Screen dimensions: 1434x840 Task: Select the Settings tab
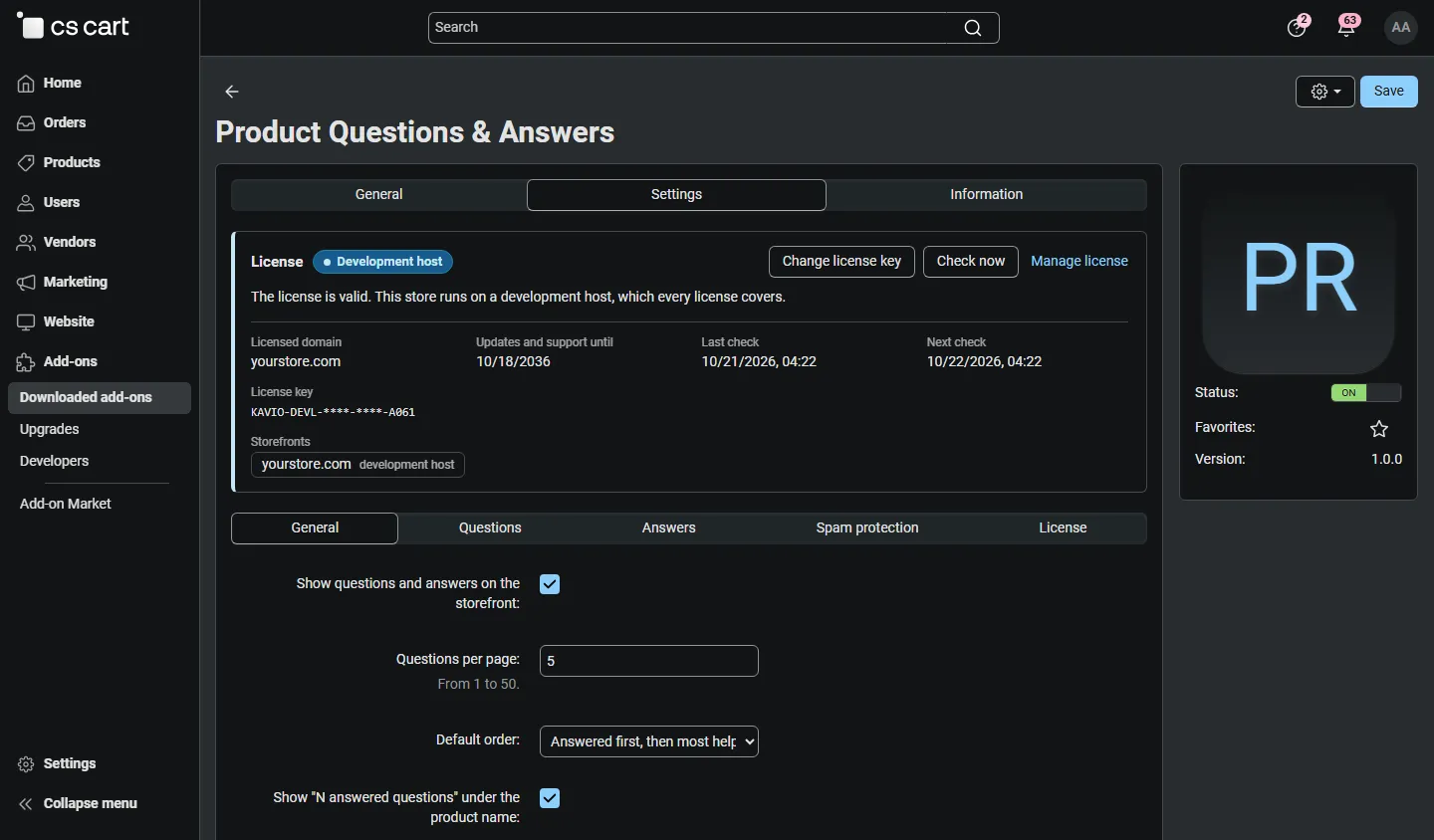coord(676,195)
